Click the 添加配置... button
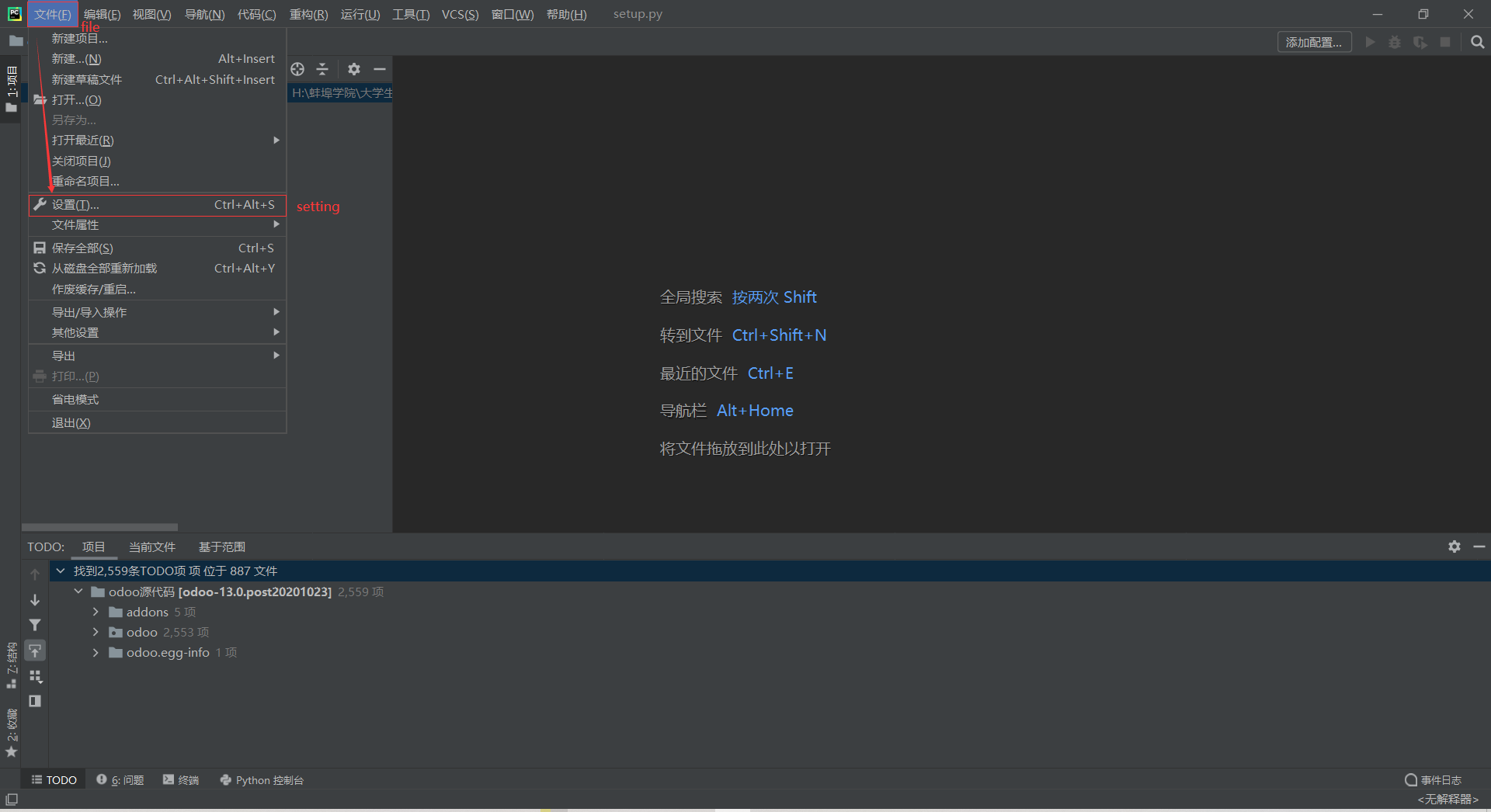 tap(1314, 42)
